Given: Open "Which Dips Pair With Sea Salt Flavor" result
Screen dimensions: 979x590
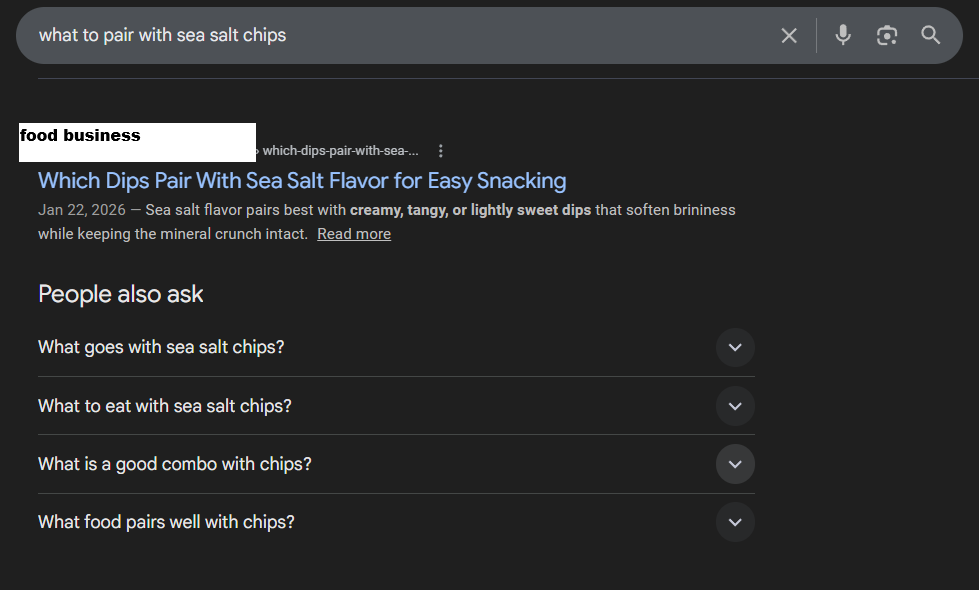Looking at the screenshot, I should point(302,181).
